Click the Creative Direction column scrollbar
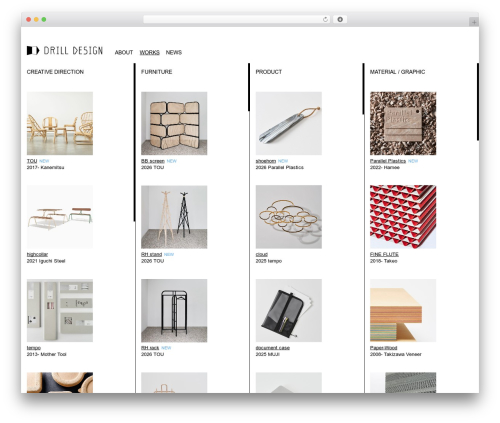Image resolution: width=500 pixels, height=423 pixels. point(135,142)
